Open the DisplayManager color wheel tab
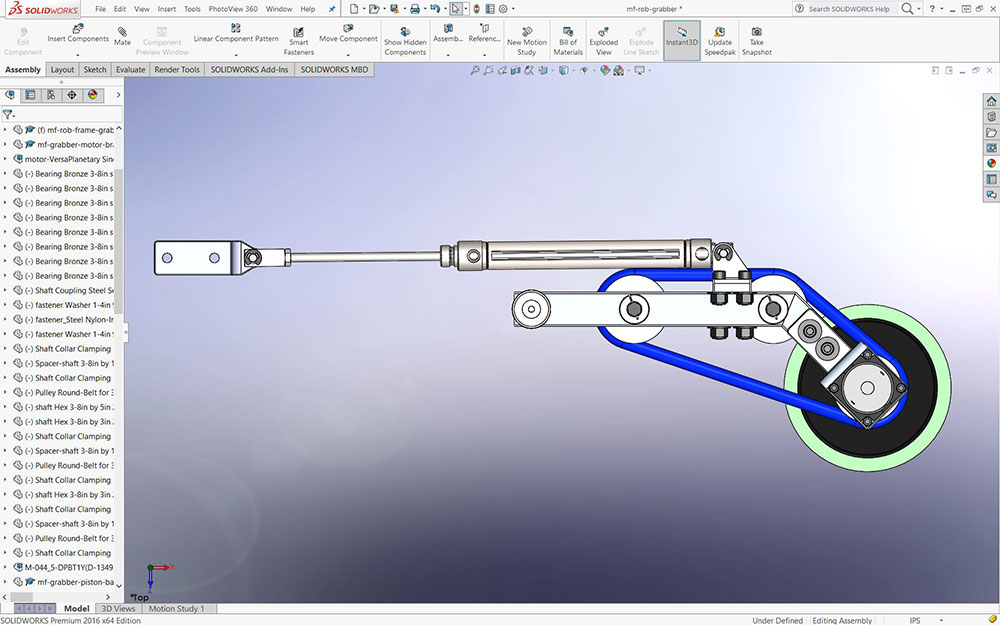Image resolution: width=1000 pixels, height=625 pixels. point(92,95)
